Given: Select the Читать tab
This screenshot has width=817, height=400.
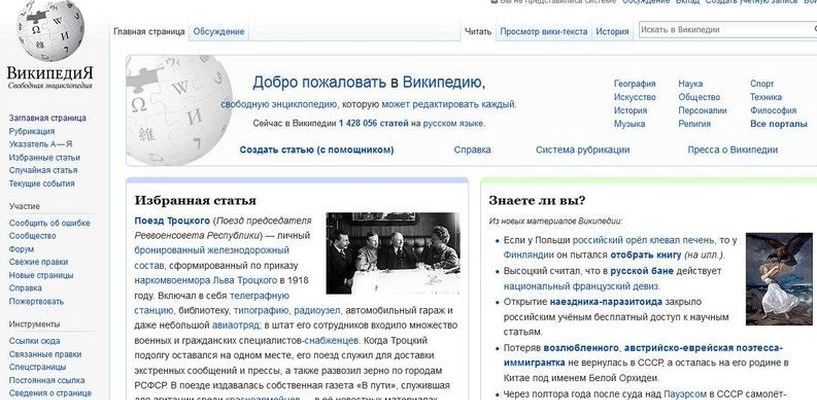Looking at the screenshot, I should [478, 31].
